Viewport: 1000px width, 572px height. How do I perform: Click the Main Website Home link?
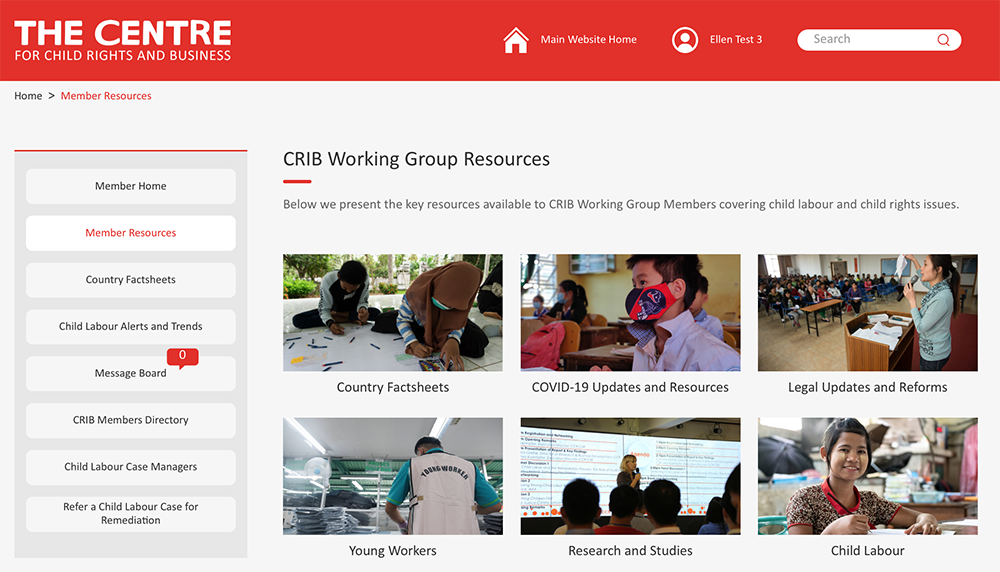pyautogui.click(x=588, y=40)
